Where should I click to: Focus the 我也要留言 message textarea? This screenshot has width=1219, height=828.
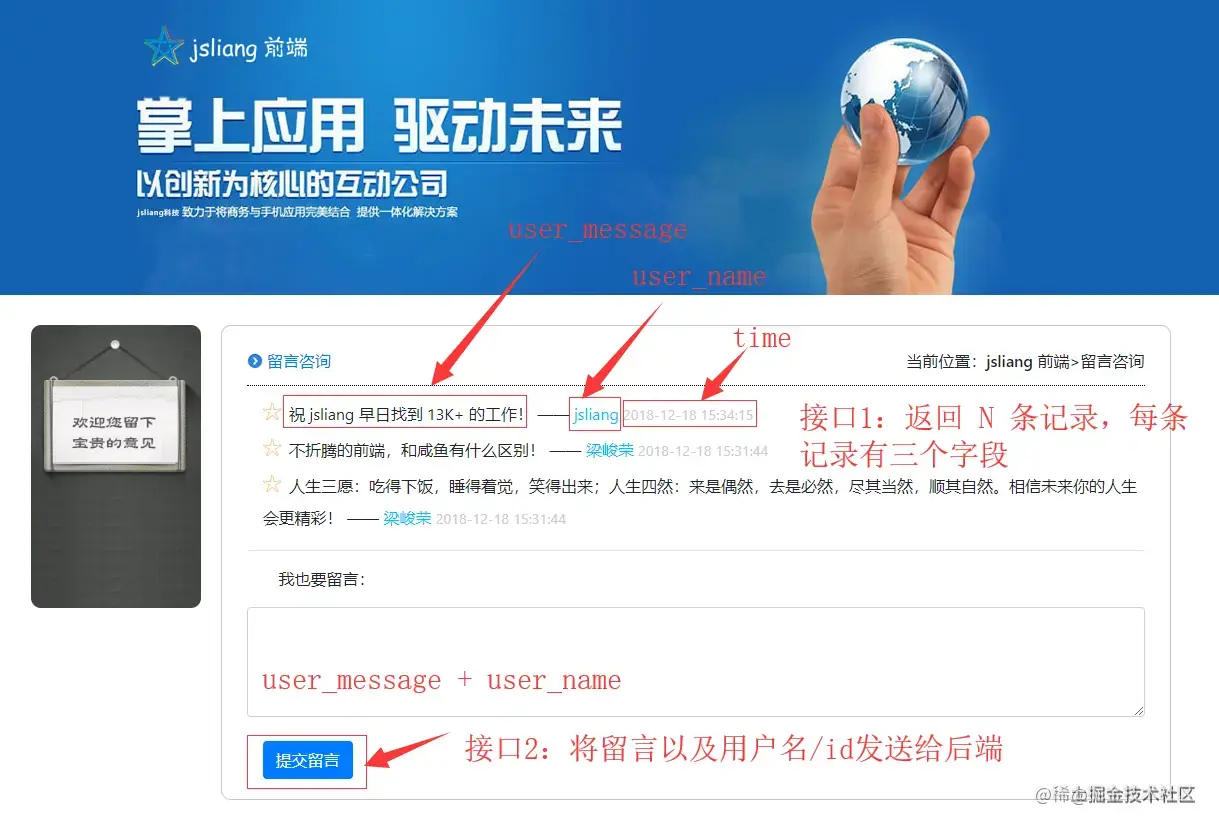pyautogui.click(x=696, y=662)
